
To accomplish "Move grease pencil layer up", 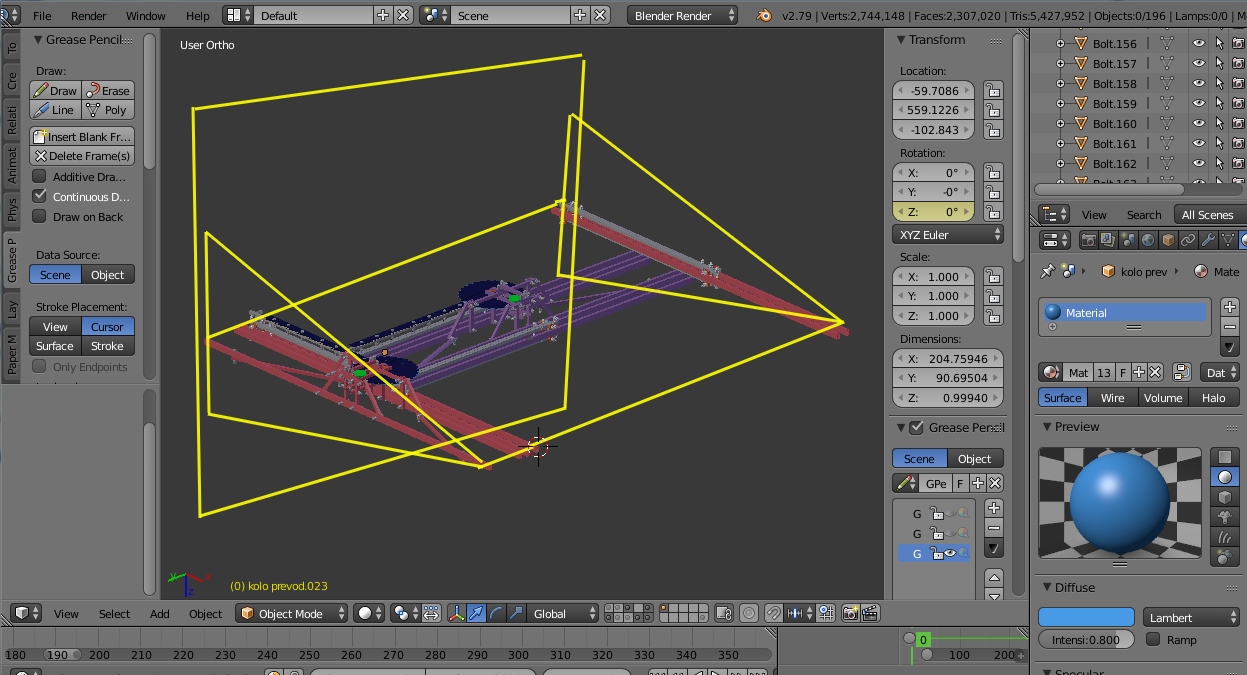I will [x=993, y=578].
